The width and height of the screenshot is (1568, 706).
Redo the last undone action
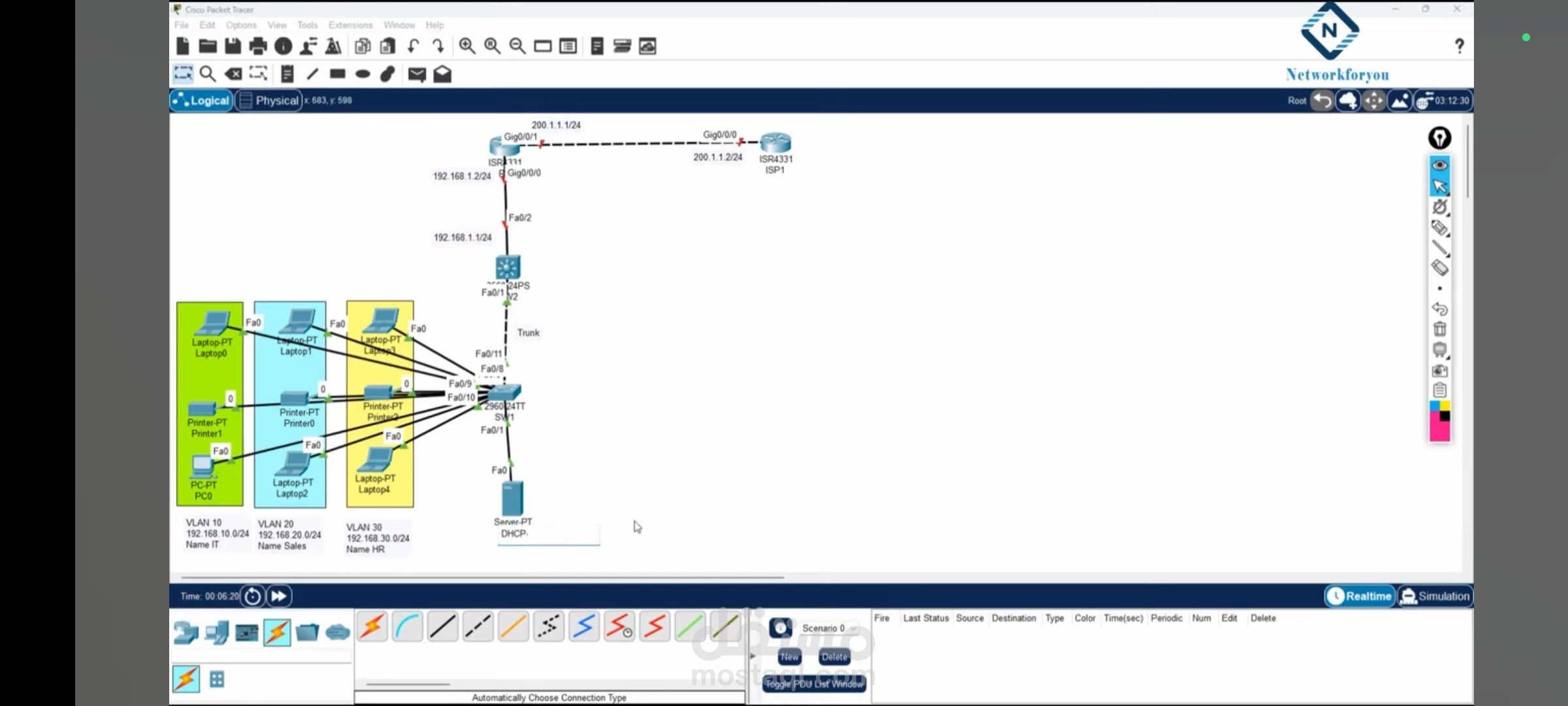(438, 46)
